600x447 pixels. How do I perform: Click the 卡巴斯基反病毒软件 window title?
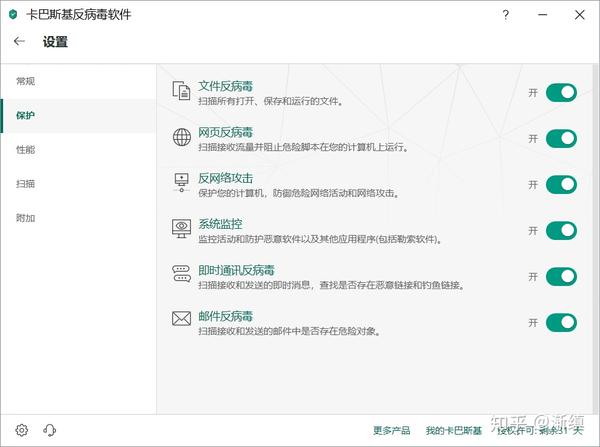79,15
